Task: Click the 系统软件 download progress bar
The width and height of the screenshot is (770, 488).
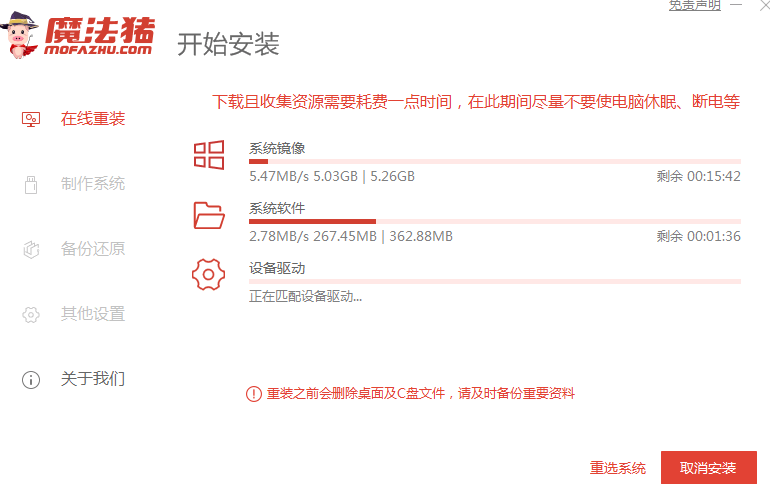Action: pyautogui.click(x=495, y=221)
